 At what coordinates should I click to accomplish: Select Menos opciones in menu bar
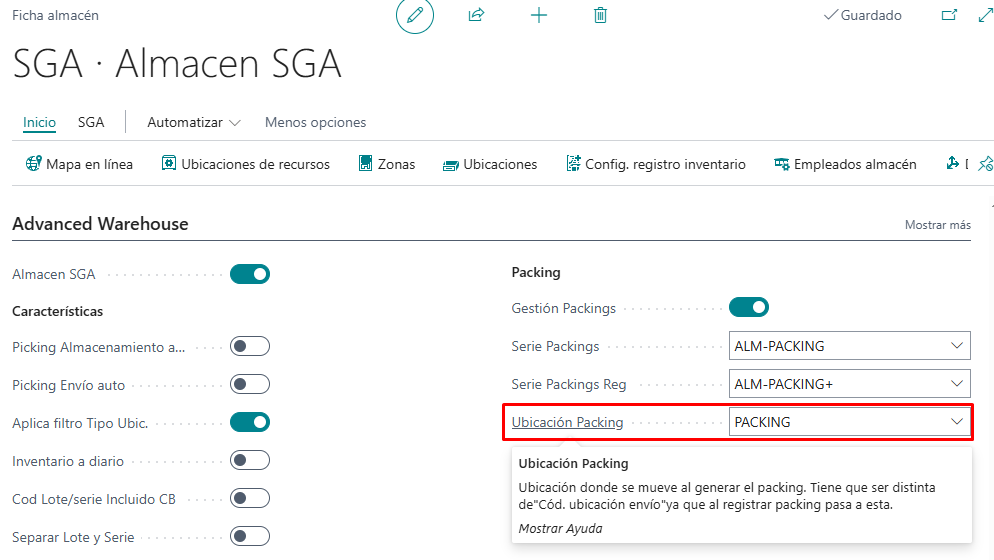(x=315, y=122)
